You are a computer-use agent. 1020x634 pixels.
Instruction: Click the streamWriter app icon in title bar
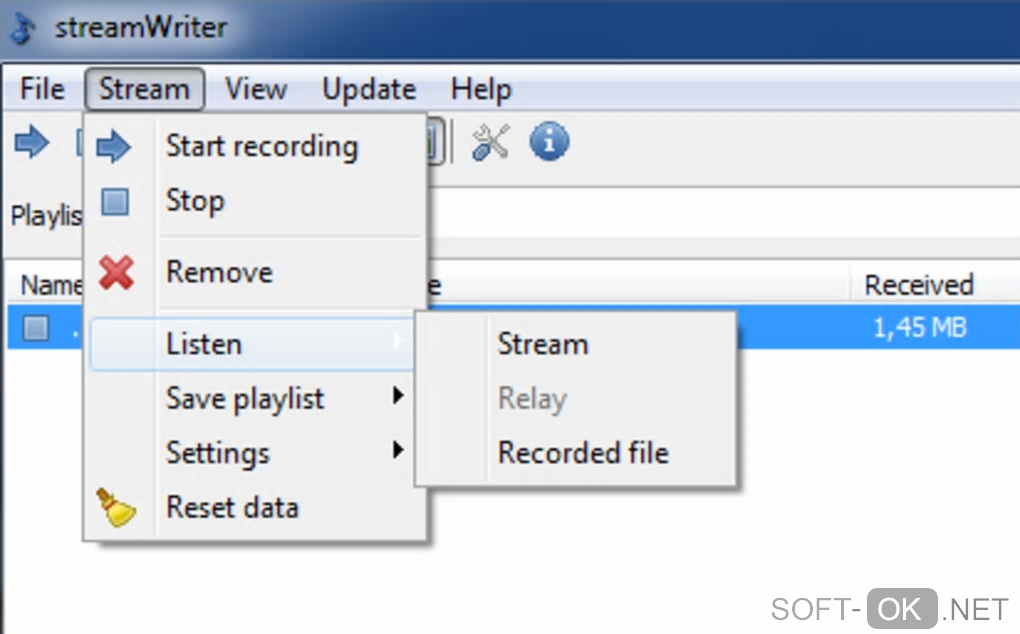tap(24, 28)
